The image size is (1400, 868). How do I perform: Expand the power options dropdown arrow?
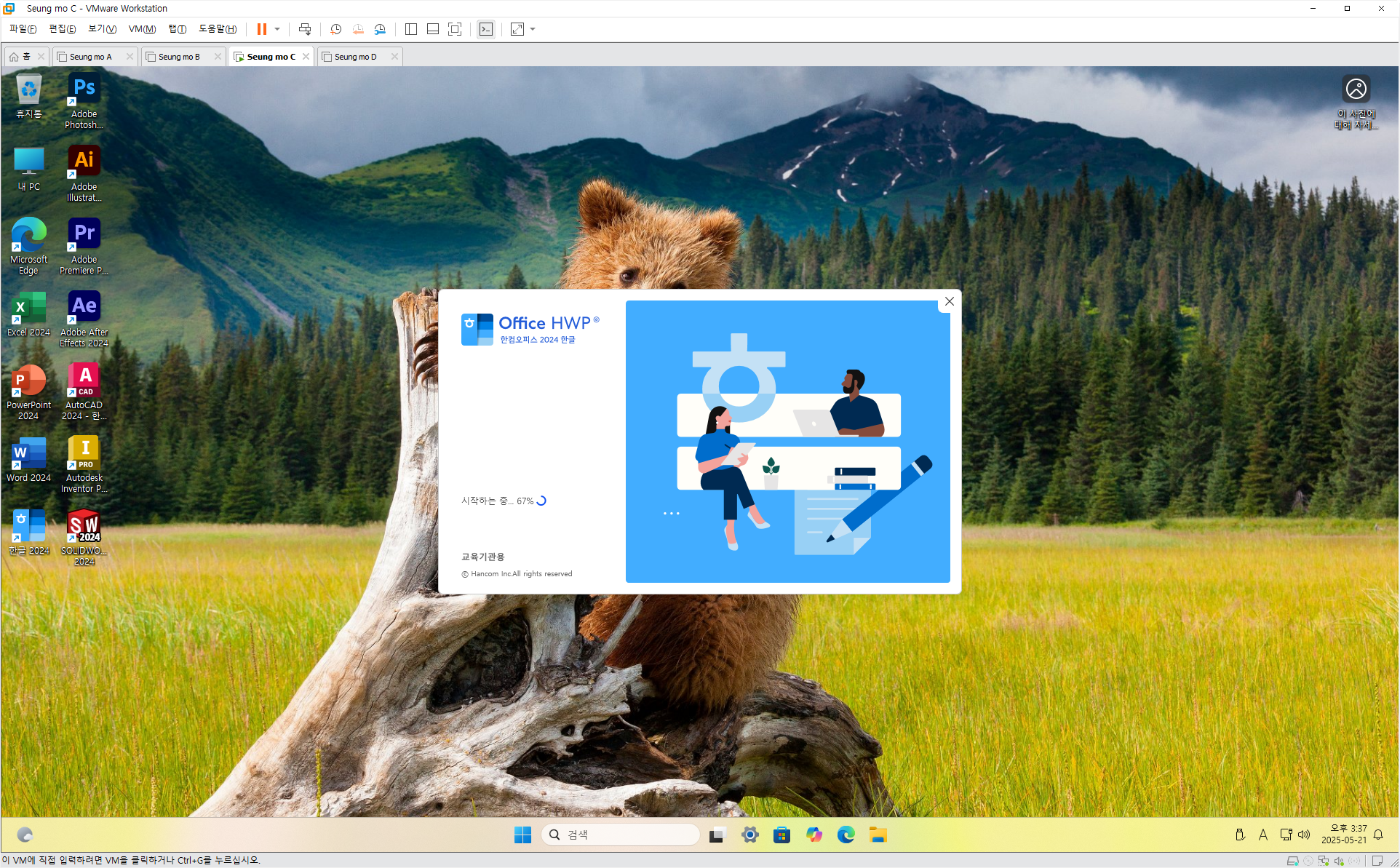[277, 29]
